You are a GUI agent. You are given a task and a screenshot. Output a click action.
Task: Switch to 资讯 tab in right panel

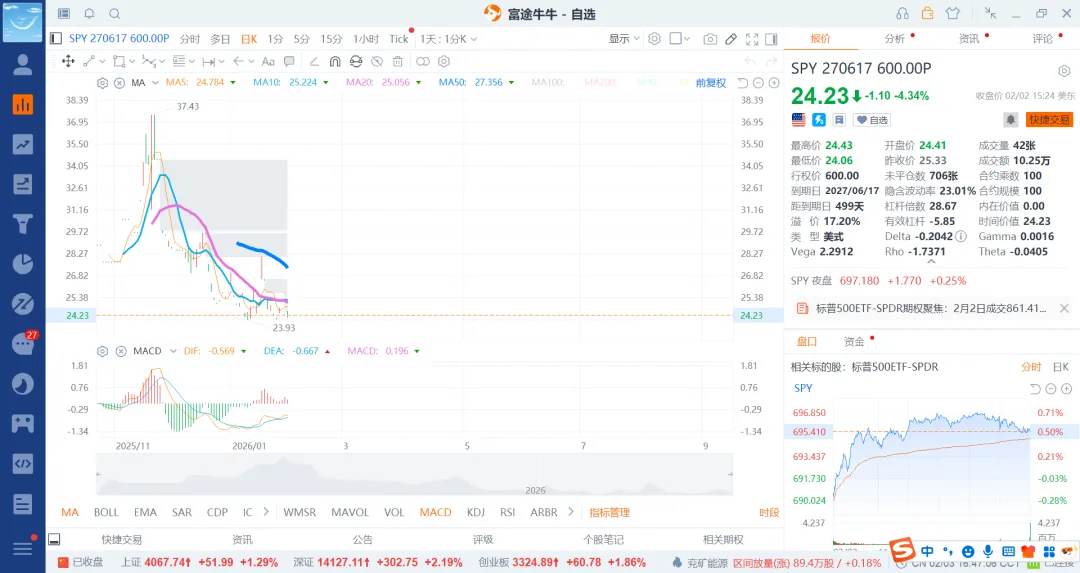[x=969, y=39]
